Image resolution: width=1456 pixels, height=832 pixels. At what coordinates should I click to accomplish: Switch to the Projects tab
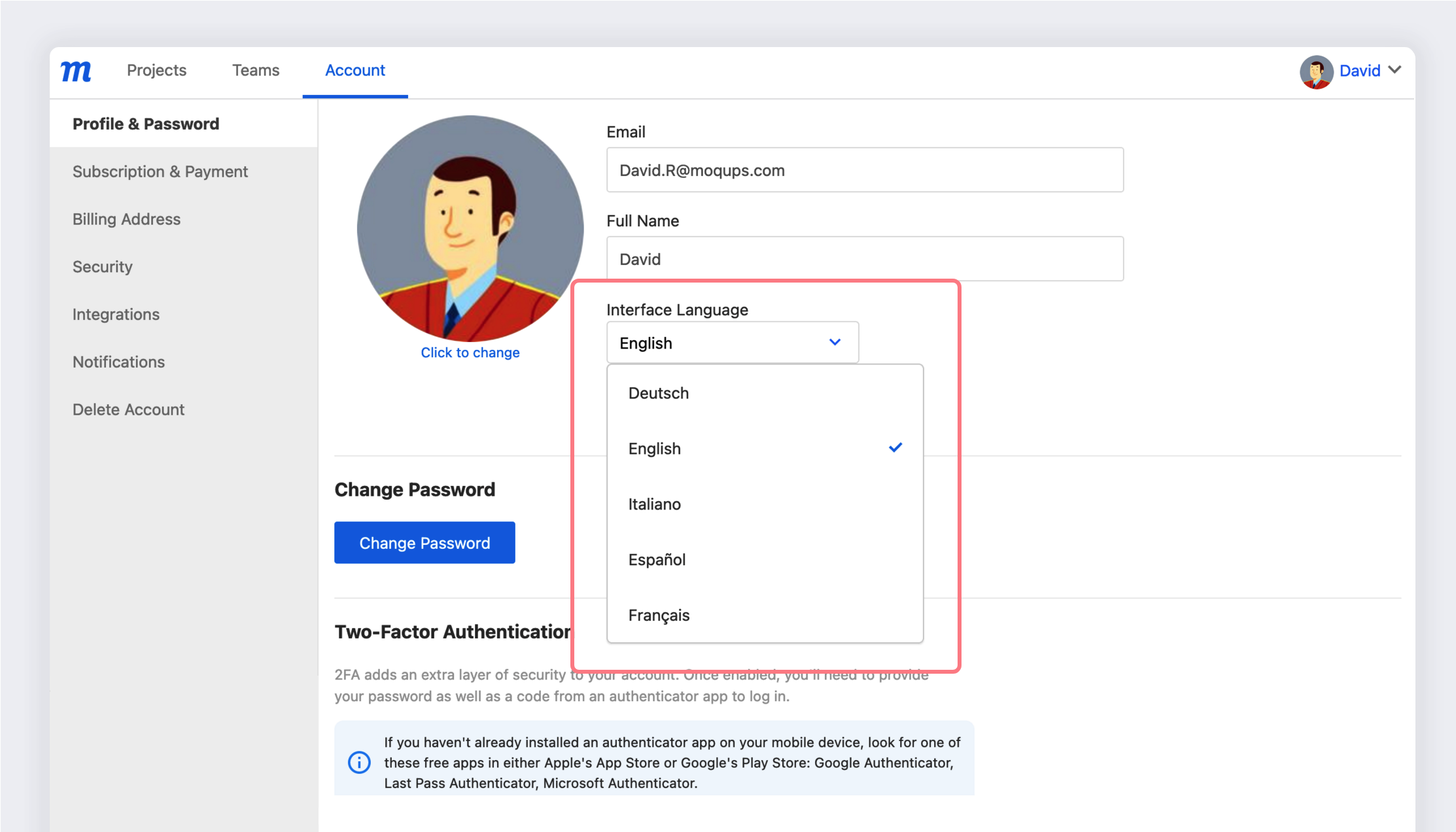click(157, 70)
